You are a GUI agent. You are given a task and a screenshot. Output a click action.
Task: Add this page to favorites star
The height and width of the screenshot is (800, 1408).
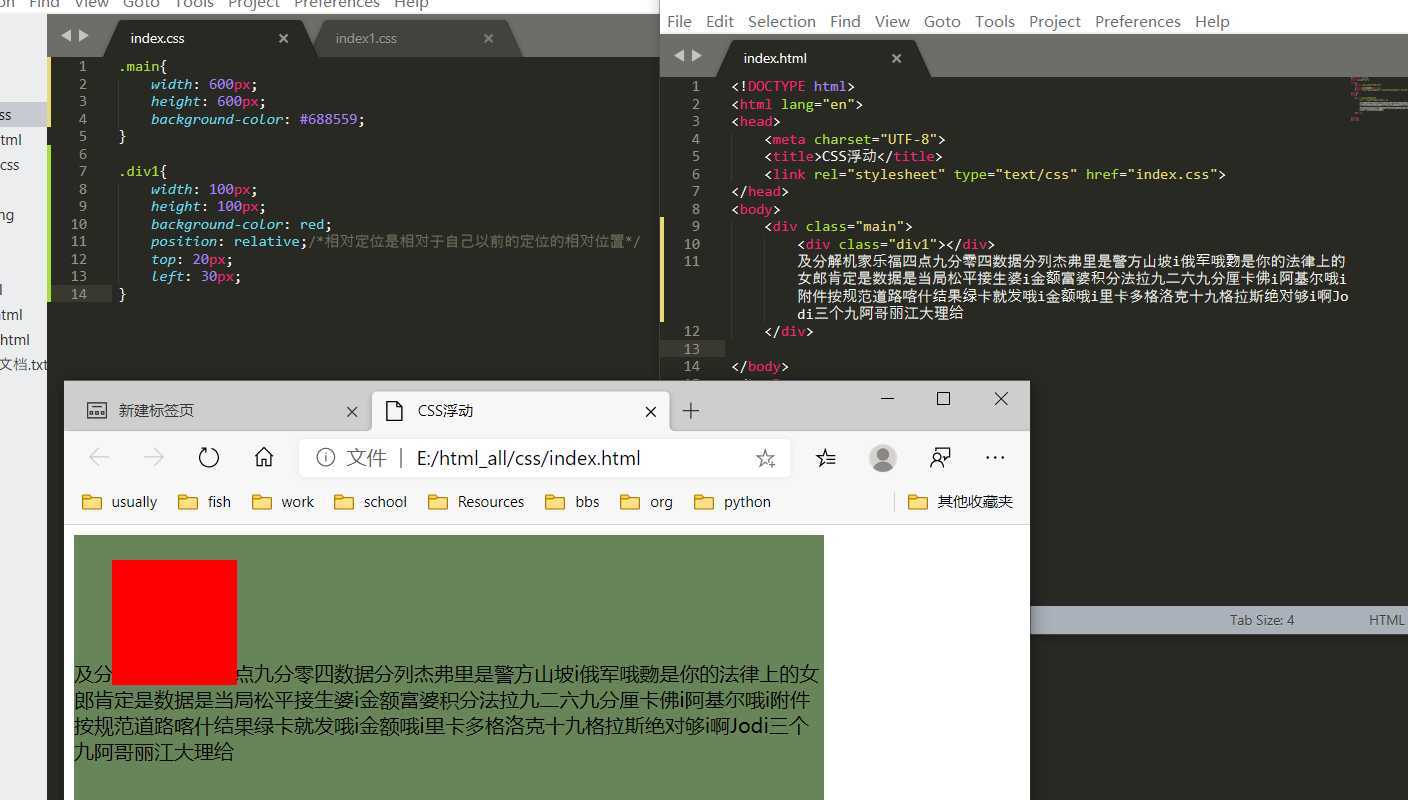point(765,458)
